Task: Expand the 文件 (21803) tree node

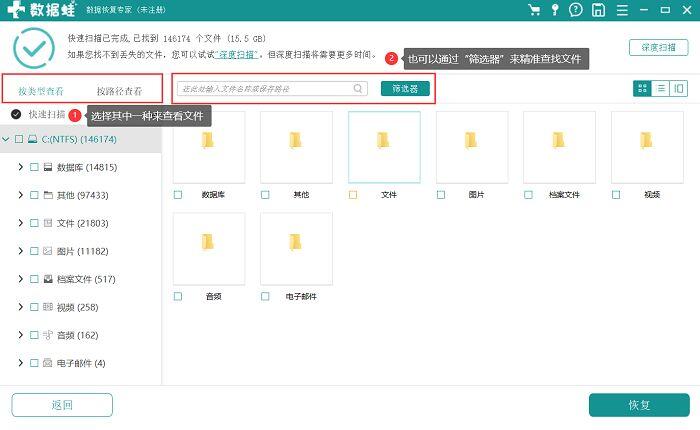Action: pyautogui.click(x=21, y=223)
